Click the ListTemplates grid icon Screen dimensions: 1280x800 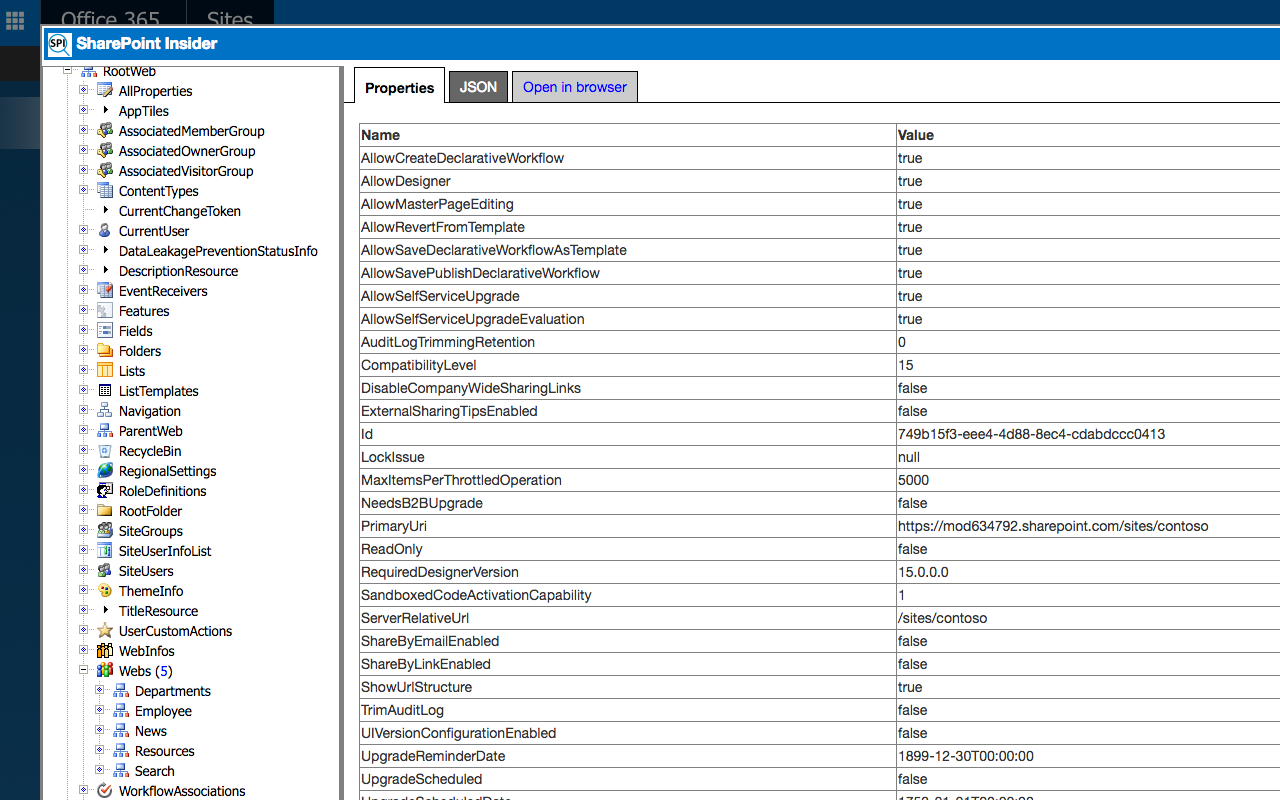[x=105, y=391]
